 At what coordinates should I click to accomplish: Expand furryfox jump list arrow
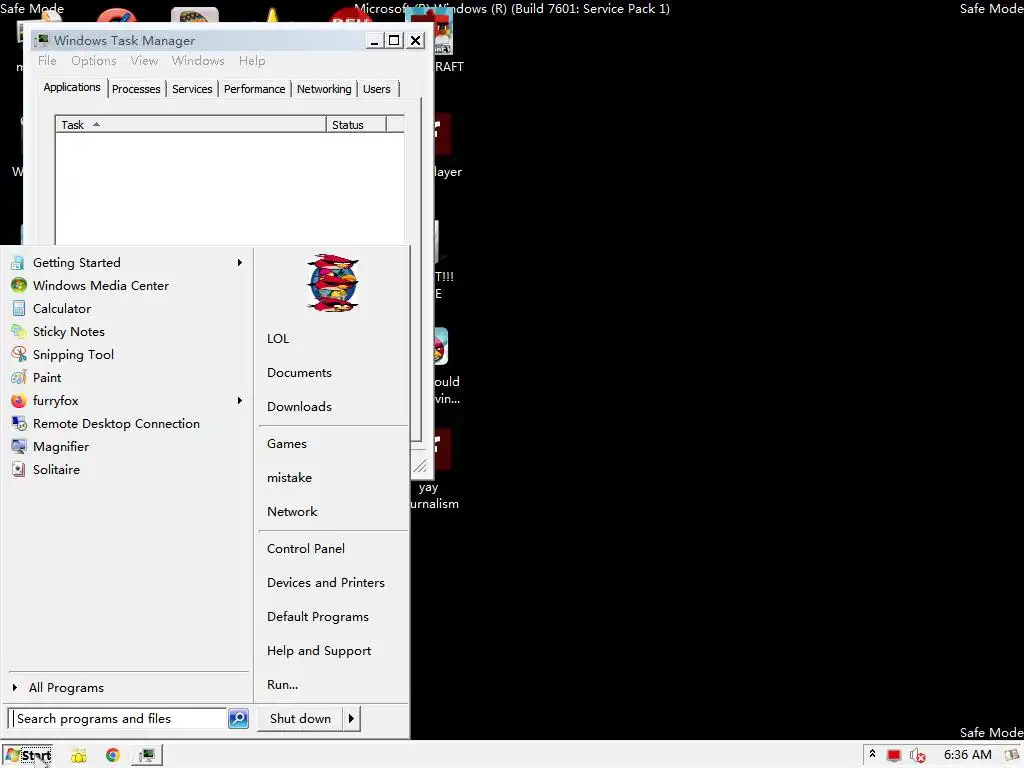(240, 400)
